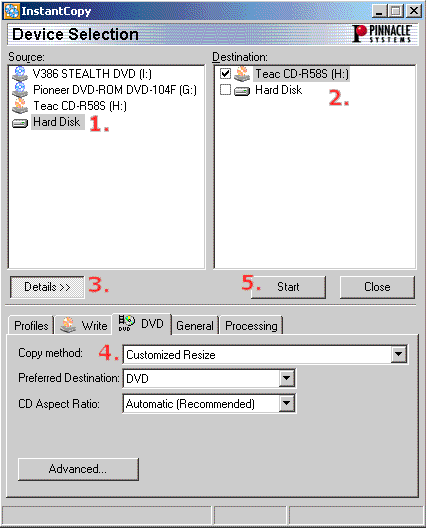426x528 pixels.
Task: Switch to the Processing tab
Action: tap(251, 325)
